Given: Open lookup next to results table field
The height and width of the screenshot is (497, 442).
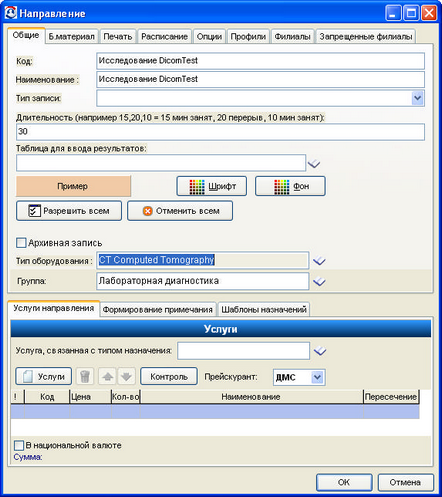Looking at the screenshot, I should pos(314,163).
